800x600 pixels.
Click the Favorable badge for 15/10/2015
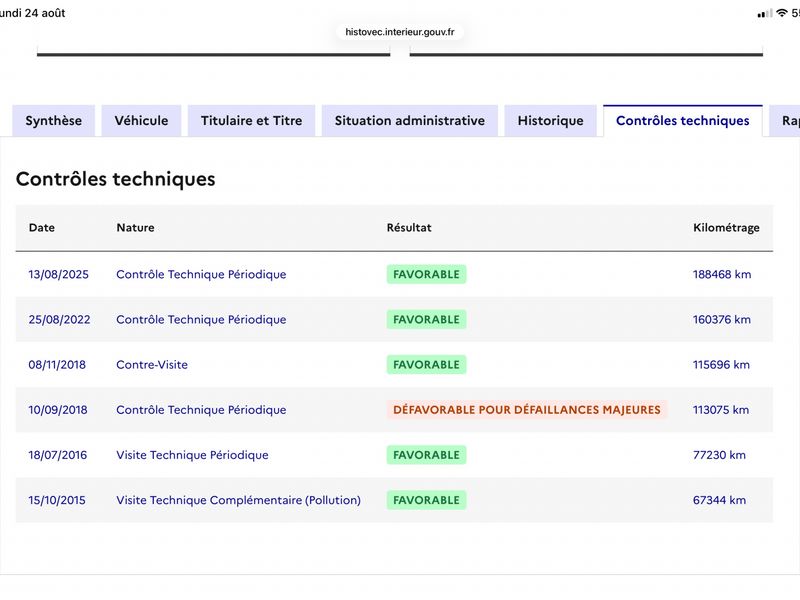427,500
